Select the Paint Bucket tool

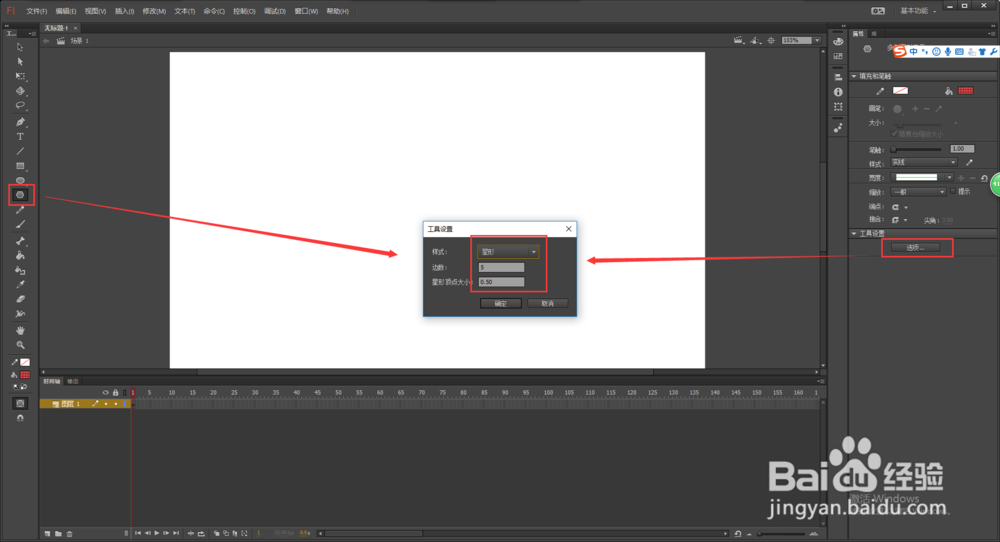[x=20, y=256]
